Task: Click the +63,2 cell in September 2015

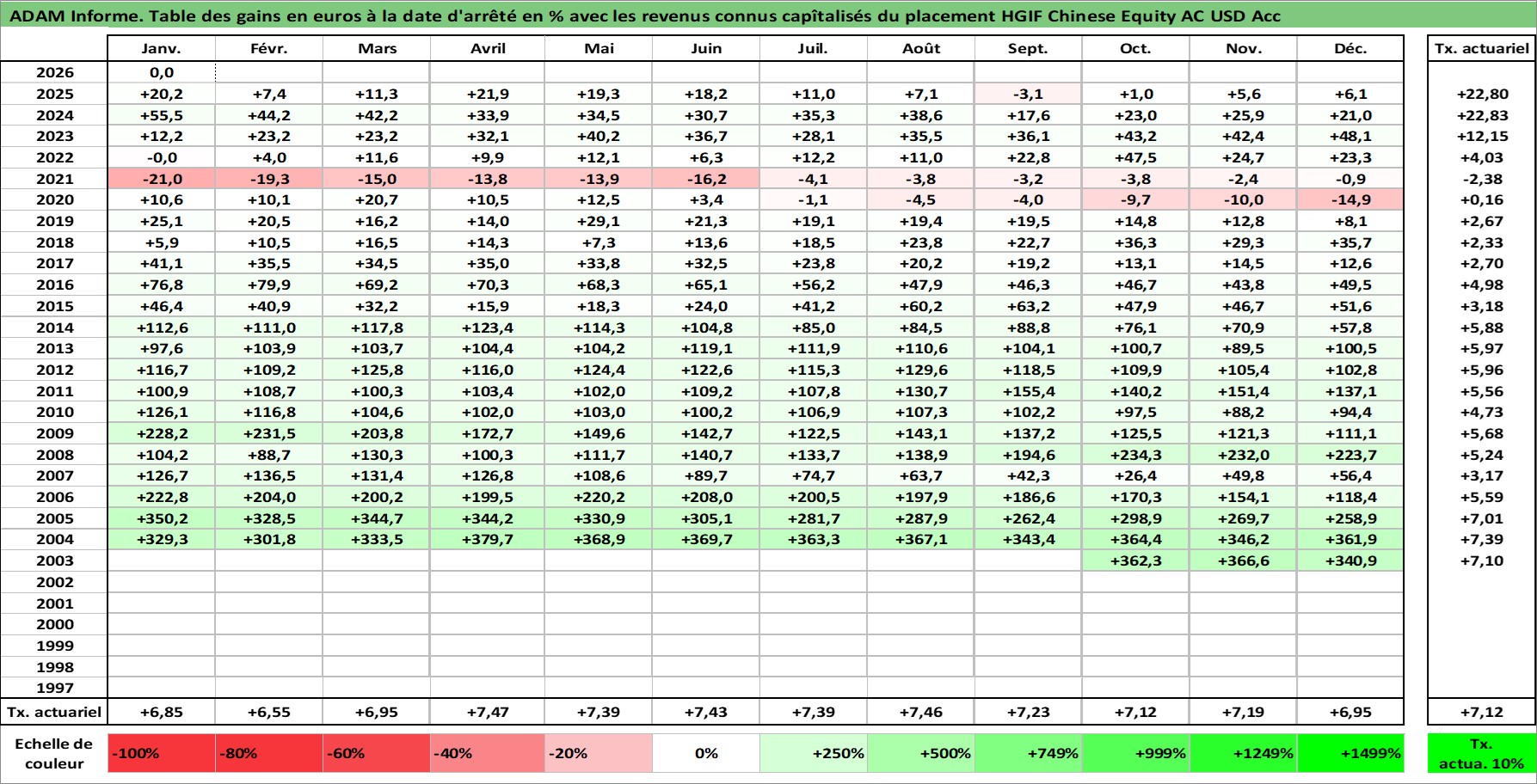Action: pyautogui.click(x=1028, y=306)
